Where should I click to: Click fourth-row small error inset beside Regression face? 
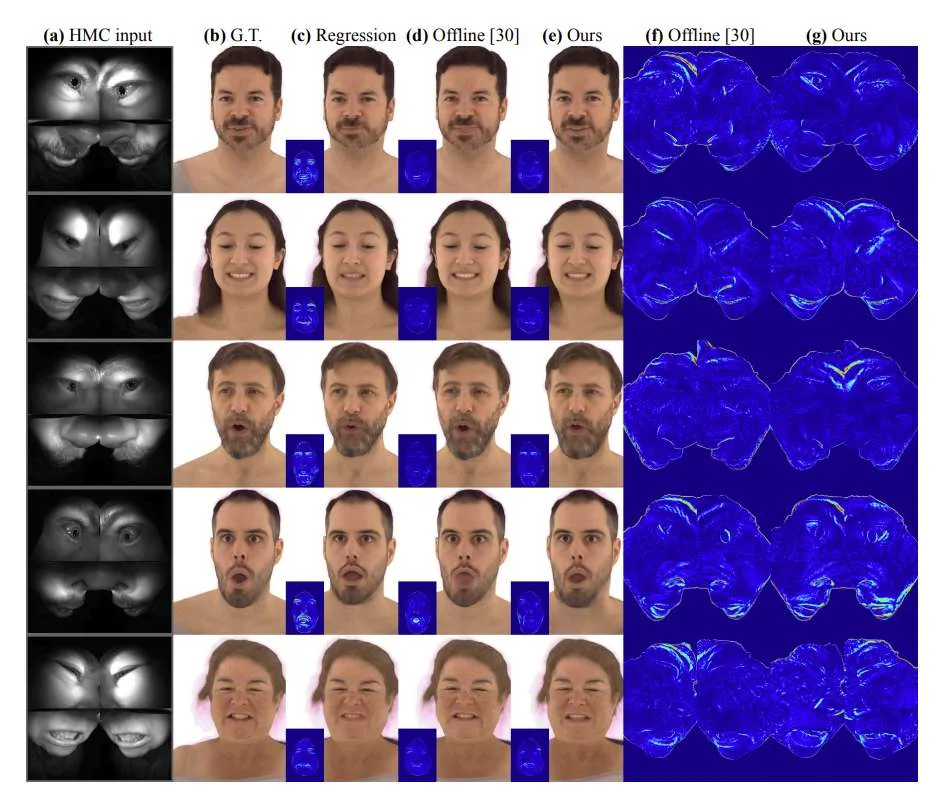coord(305,608)
